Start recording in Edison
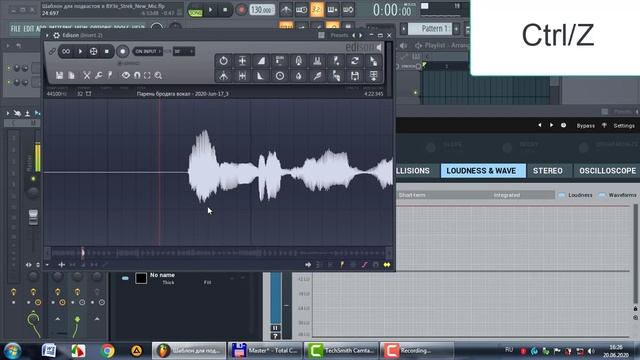The width and height of the screenshot is (640, 360). coord(122,51)
